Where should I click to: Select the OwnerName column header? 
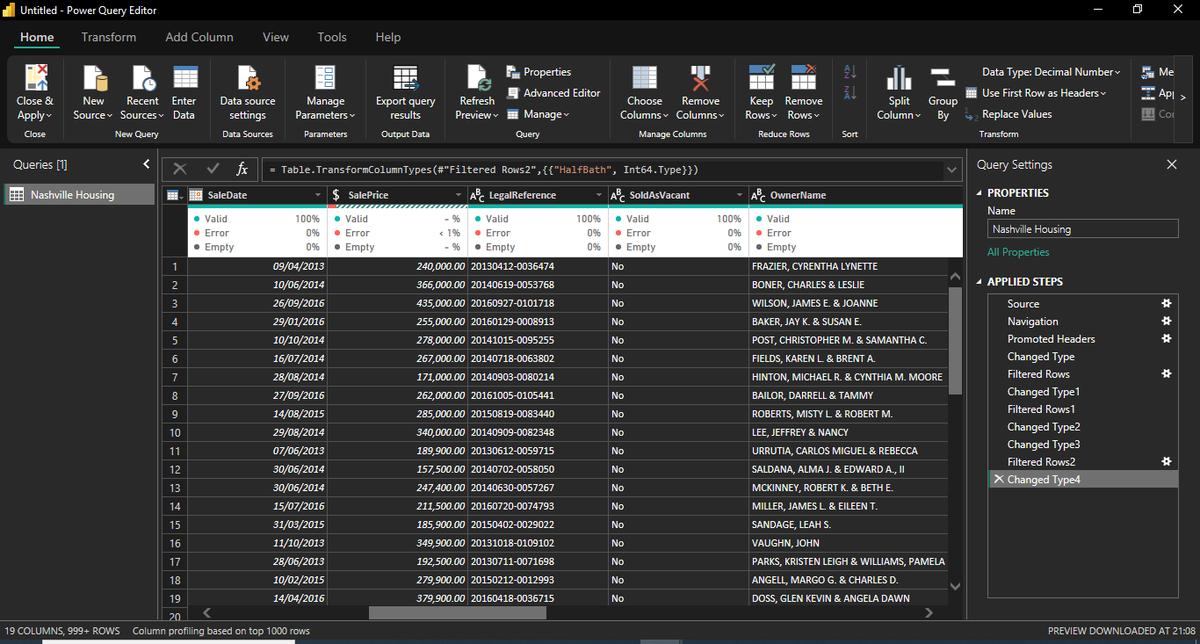click(855, 195)
